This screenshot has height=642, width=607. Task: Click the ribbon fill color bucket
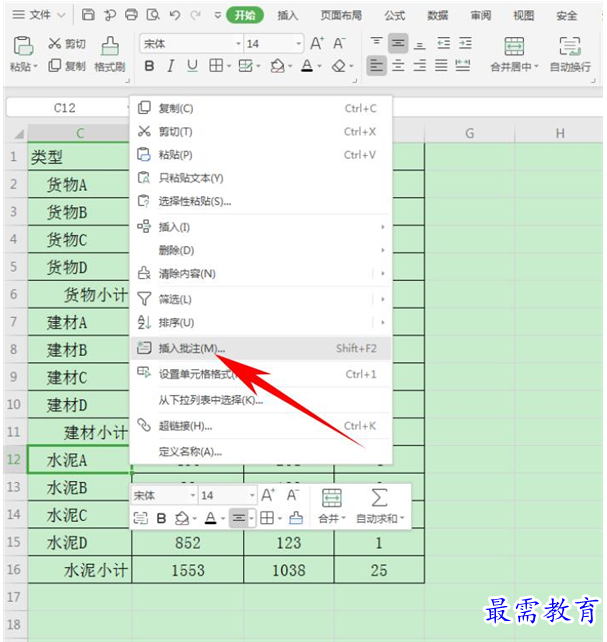click(x=278, y=66)
